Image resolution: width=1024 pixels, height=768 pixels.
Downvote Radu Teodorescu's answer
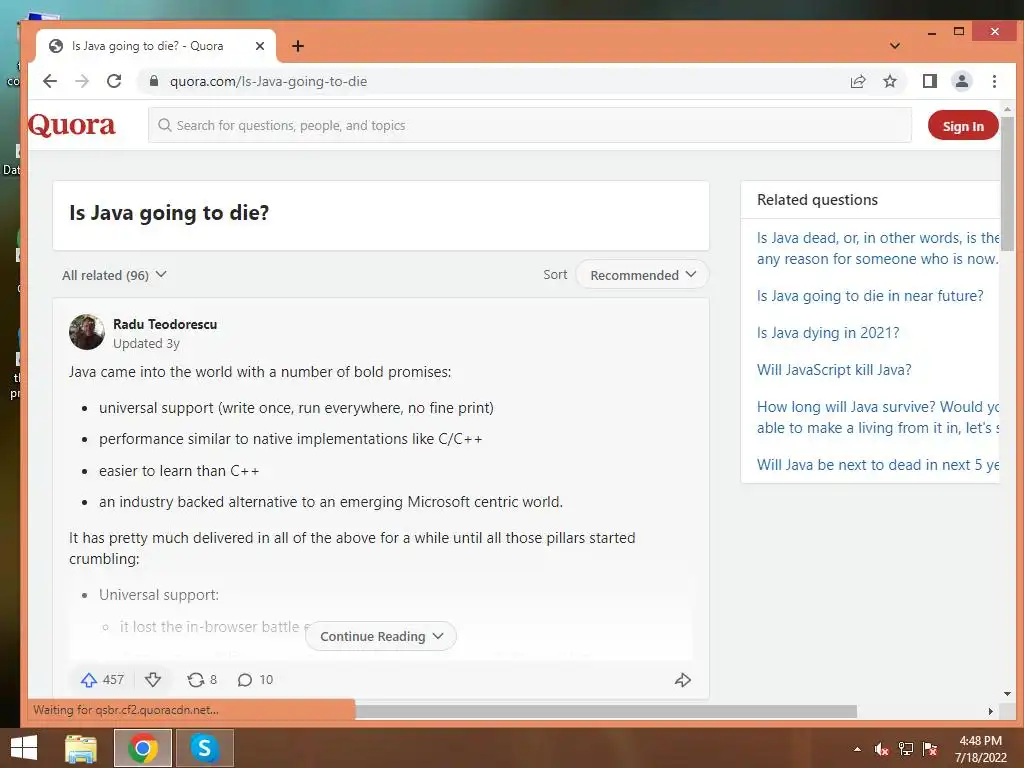[x=153, y=680]
